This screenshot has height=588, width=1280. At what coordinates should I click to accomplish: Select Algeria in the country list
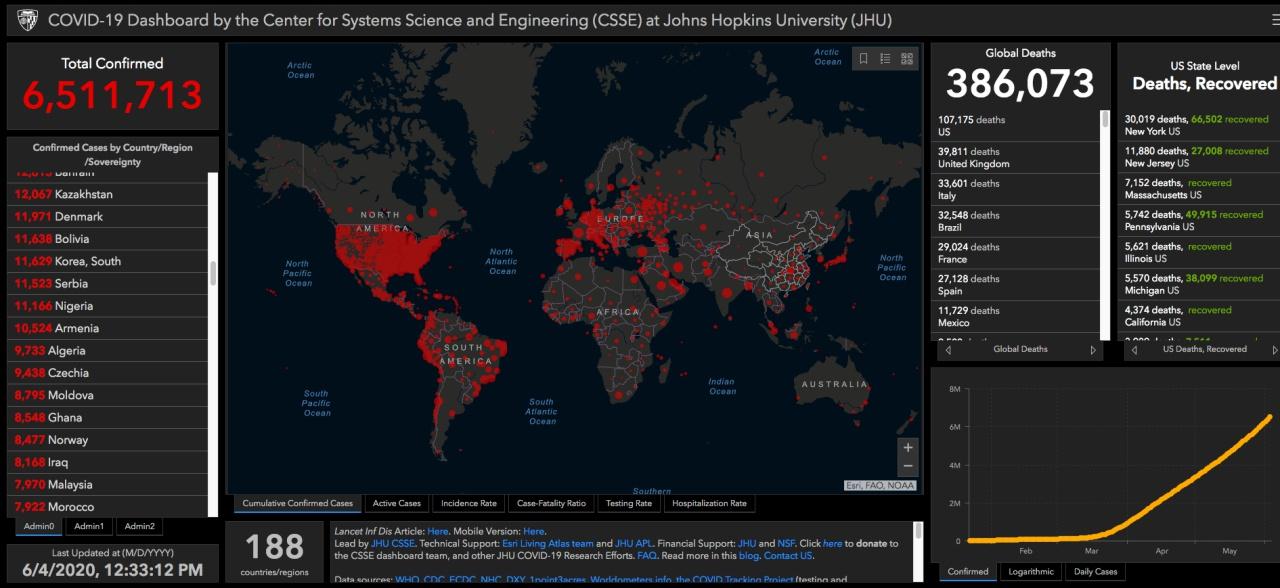click(x=107, y=351)
